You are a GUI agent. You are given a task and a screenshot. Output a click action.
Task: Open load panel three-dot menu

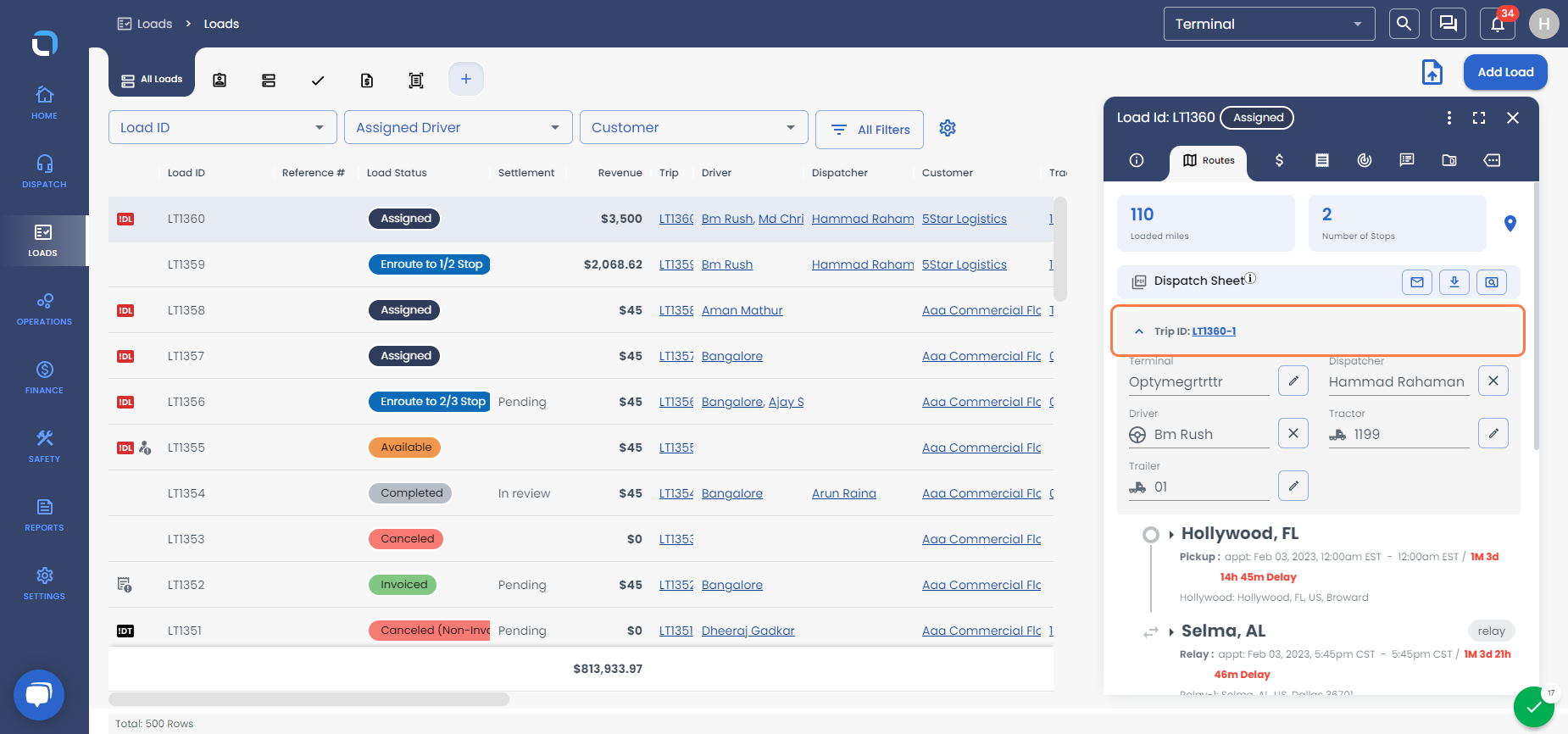point(1449,118)
